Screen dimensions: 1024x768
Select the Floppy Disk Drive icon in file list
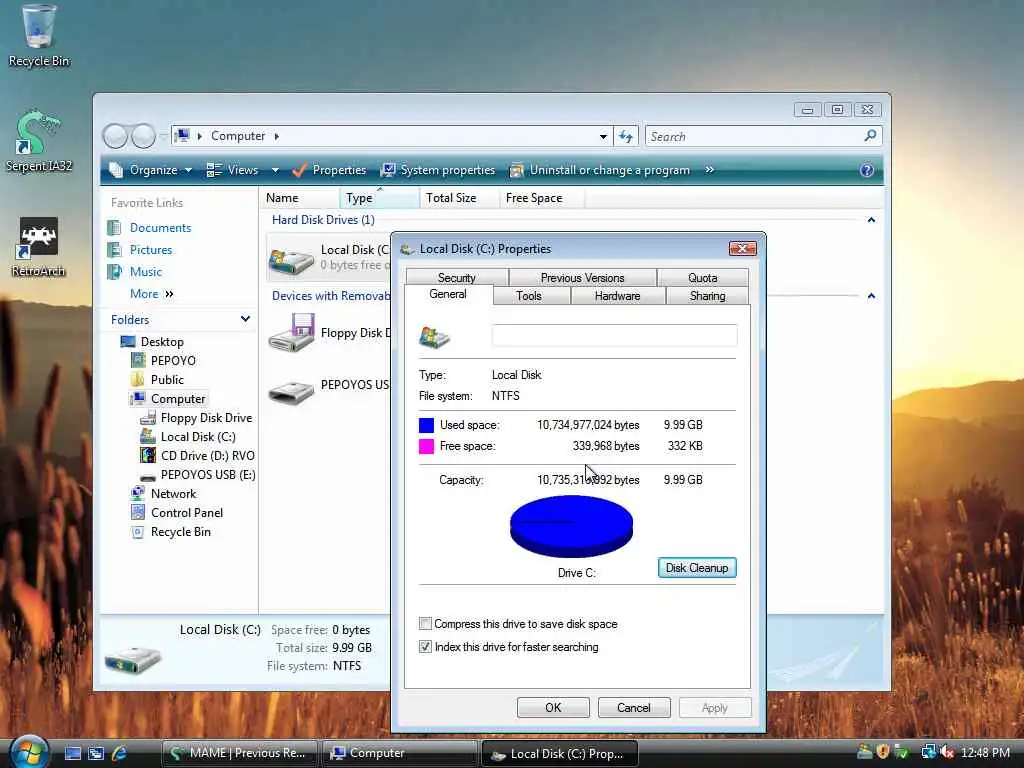pos(291,333)
